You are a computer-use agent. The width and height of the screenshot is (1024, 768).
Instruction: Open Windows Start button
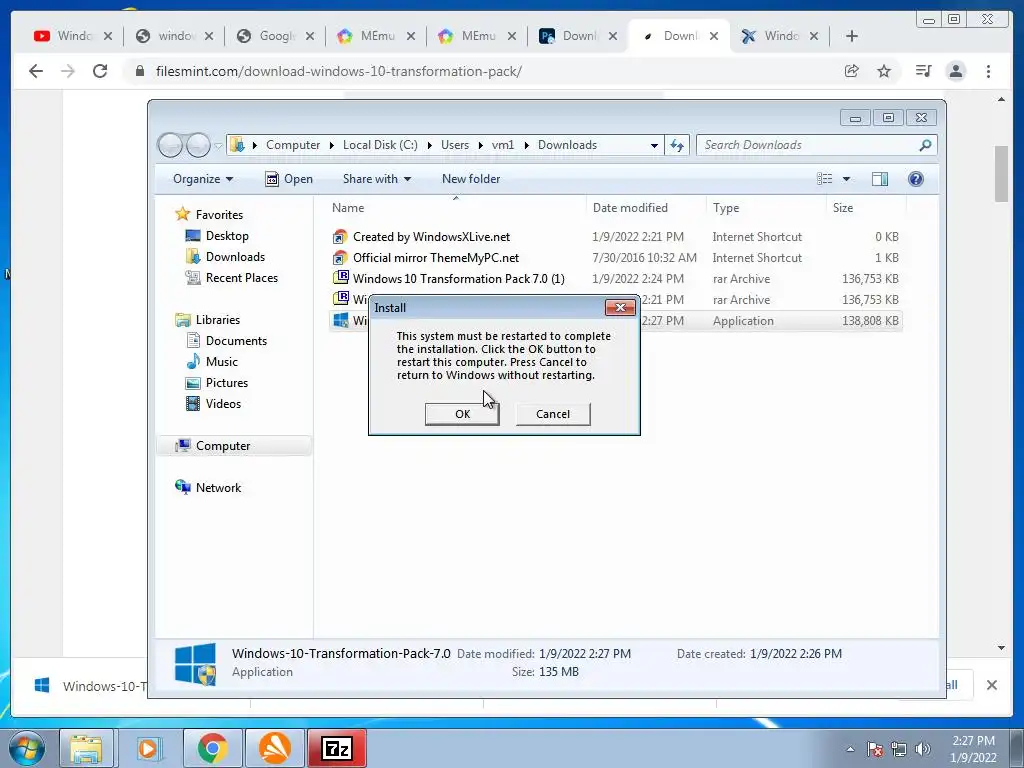pyautogui.click(x=26, y=748)
